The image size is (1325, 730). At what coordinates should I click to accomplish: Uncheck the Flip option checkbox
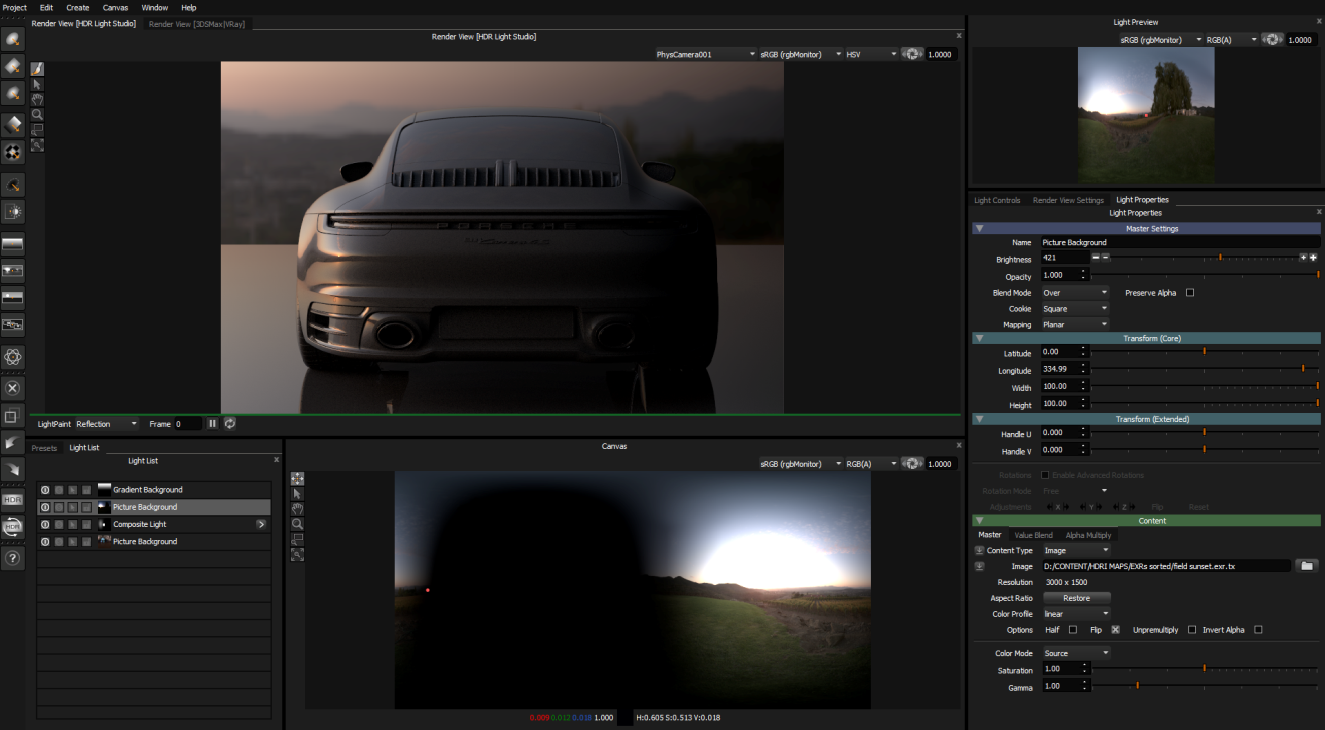pyautogui.click(x=1115, y=630)
